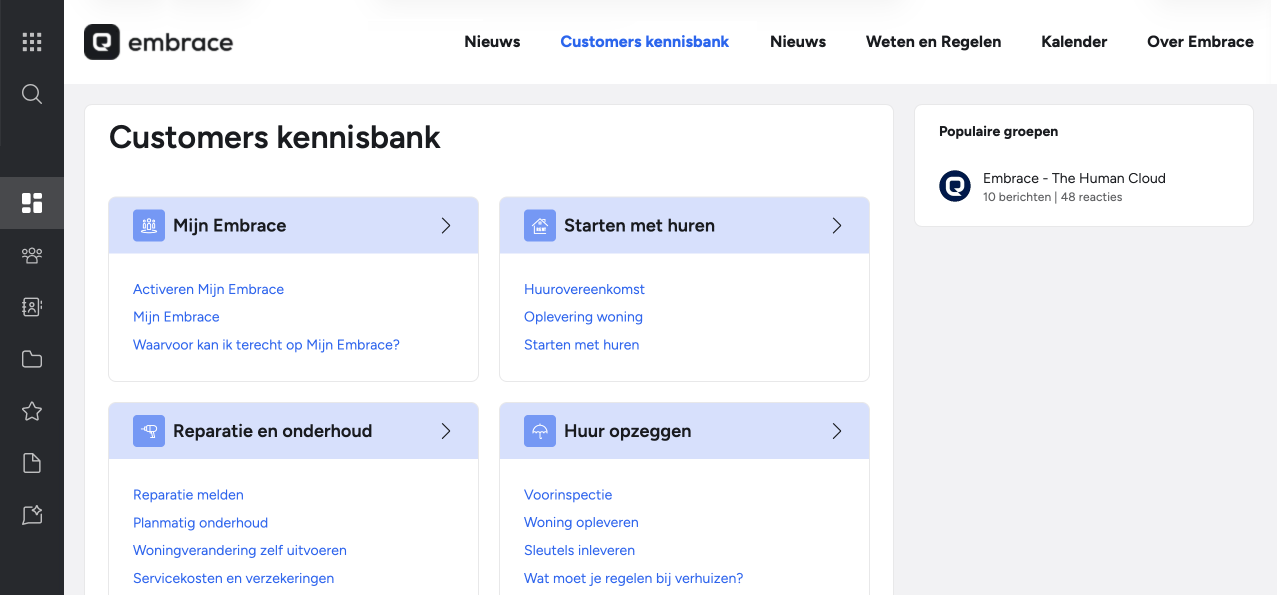Open the Kalender menu item
This screenshot has width=1277, height=595.
1074,42
